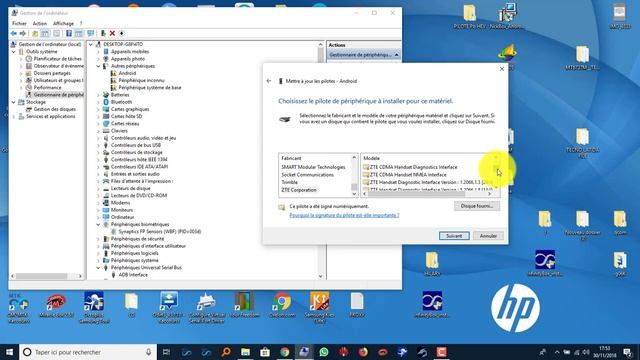640x360 pixels.
Task: Click the Suivant button
Action: [454, 236]
